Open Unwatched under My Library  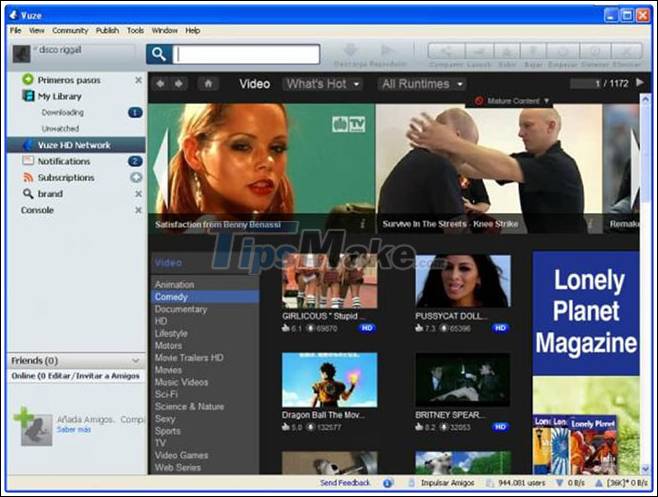tap(60, 128)
